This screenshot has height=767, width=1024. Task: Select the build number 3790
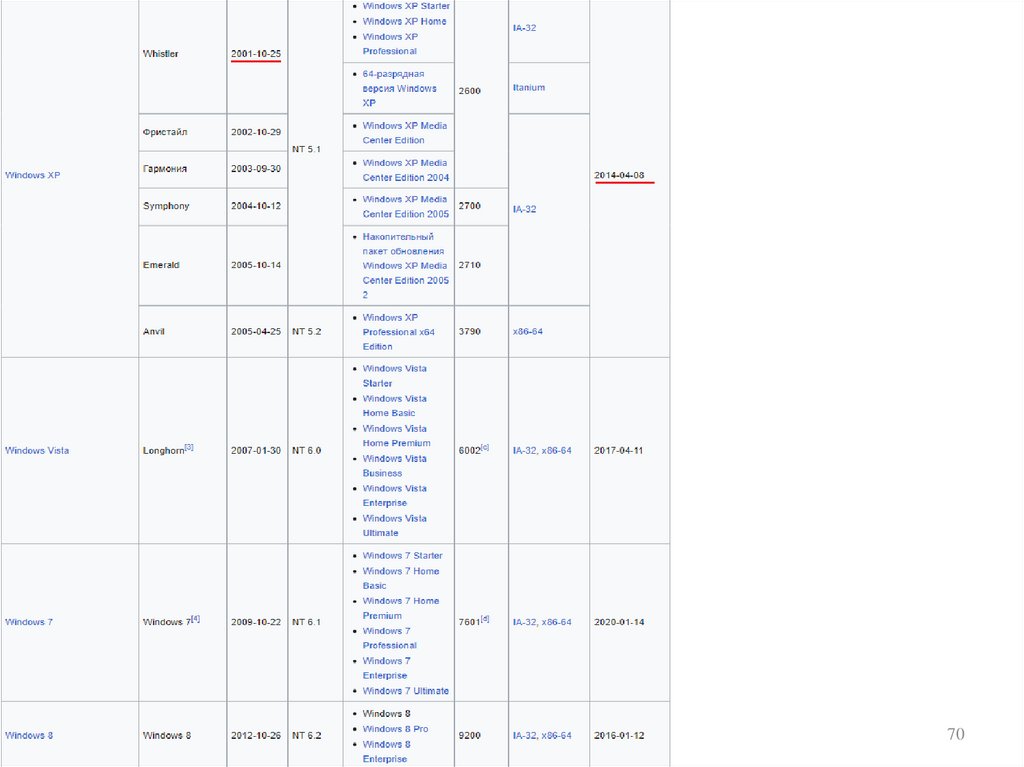[x=470, y=331]
